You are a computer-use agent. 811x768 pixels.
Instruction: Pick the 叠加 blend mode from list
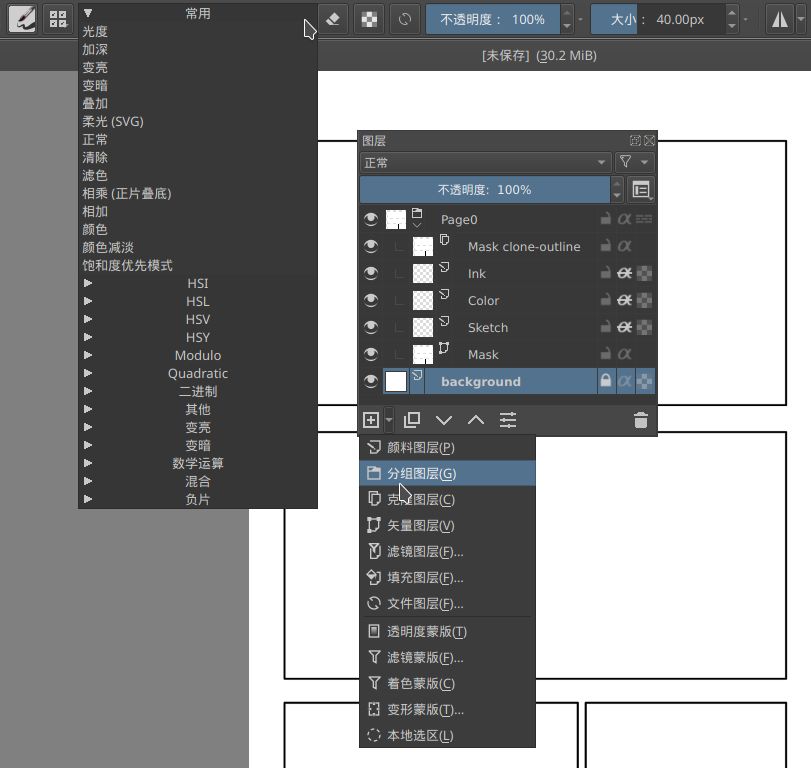95,103
